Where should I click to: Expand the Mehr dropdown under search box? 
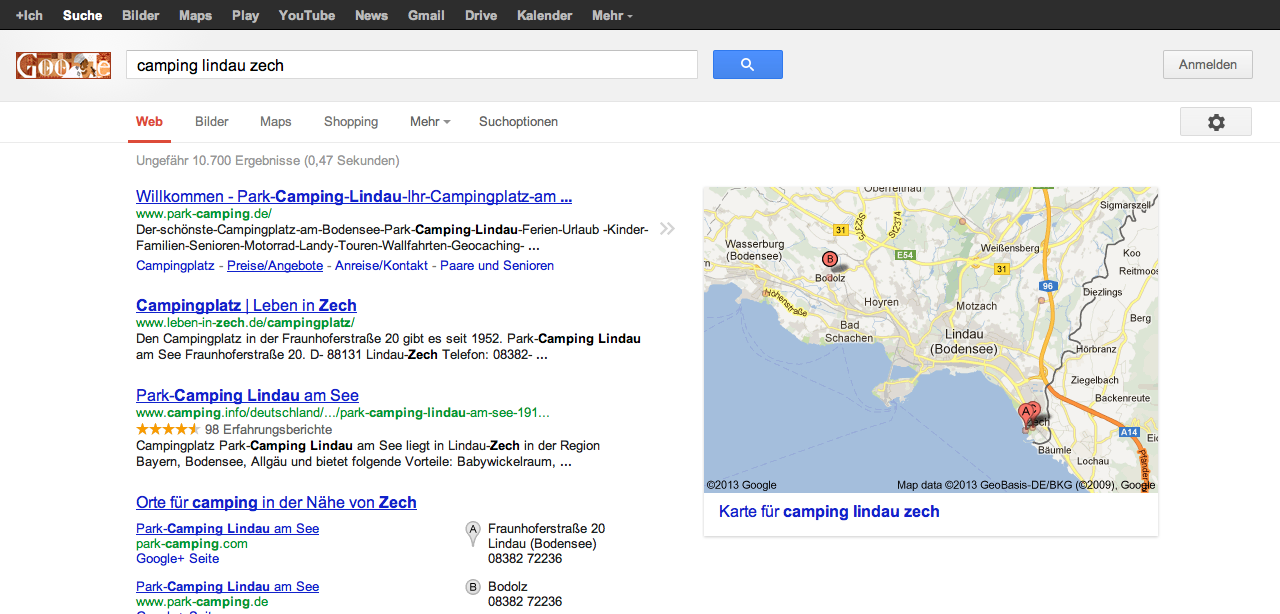(x=429, y=122)
